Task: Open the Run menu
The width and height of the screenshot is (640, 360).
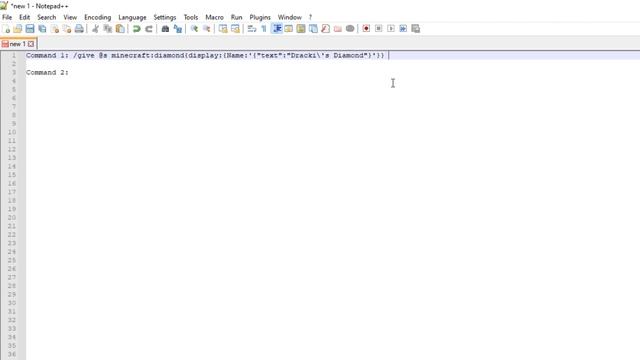Action: coord(236,17)
